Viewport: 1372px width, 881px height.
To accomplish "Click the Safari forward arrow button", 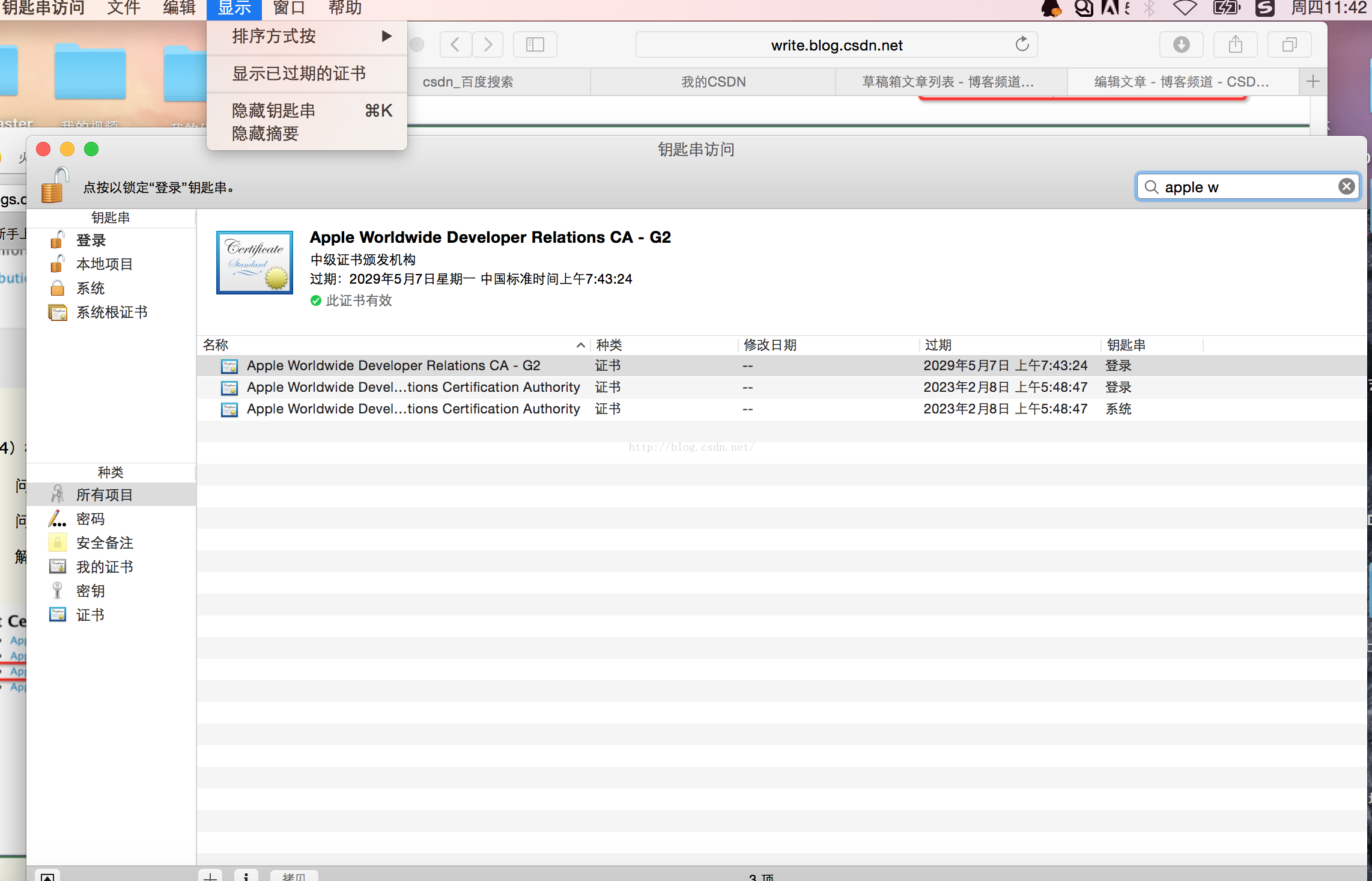I will 488,44.
